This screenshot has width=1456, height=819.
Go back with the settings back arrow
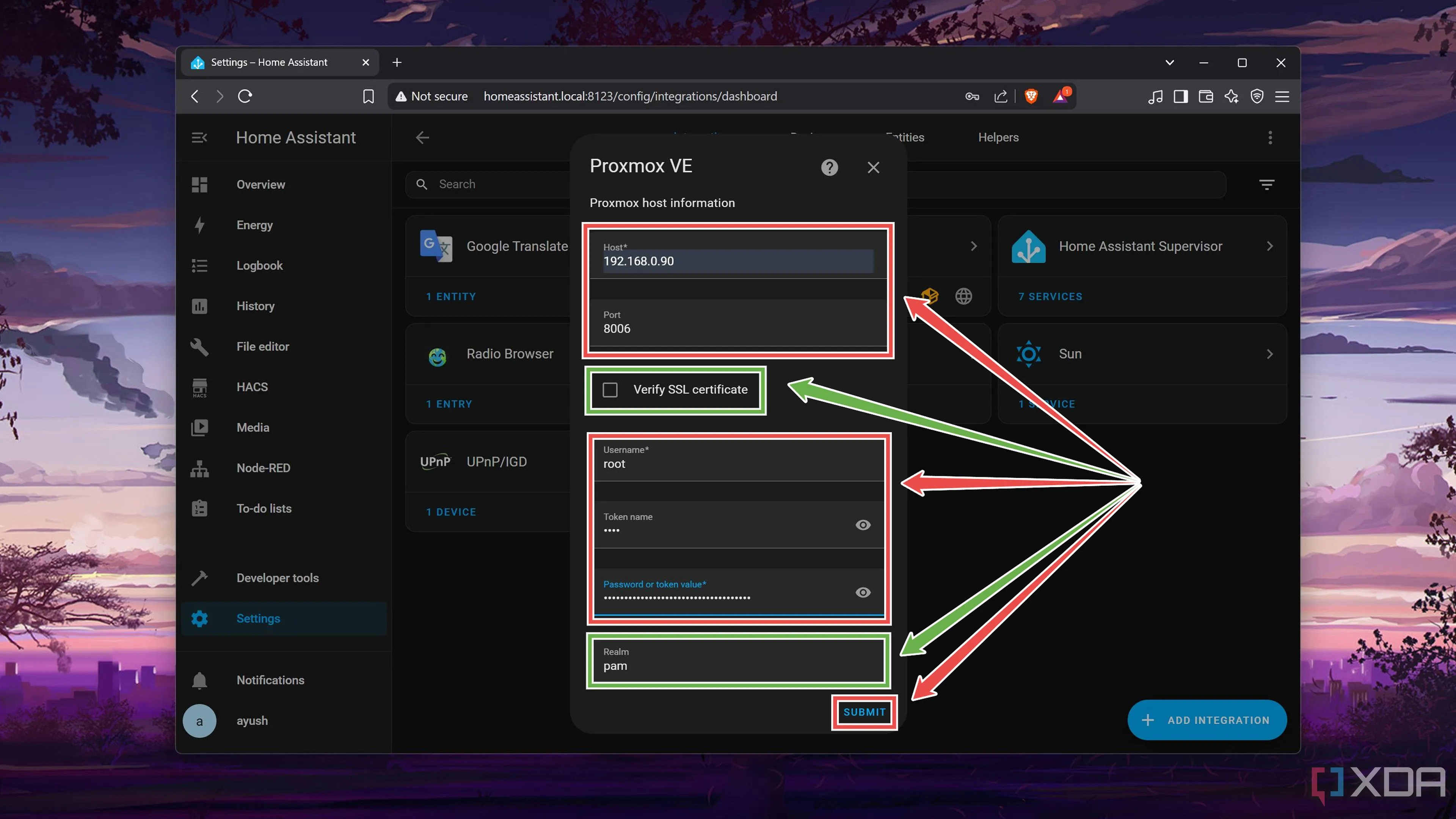tap(422, 137)
